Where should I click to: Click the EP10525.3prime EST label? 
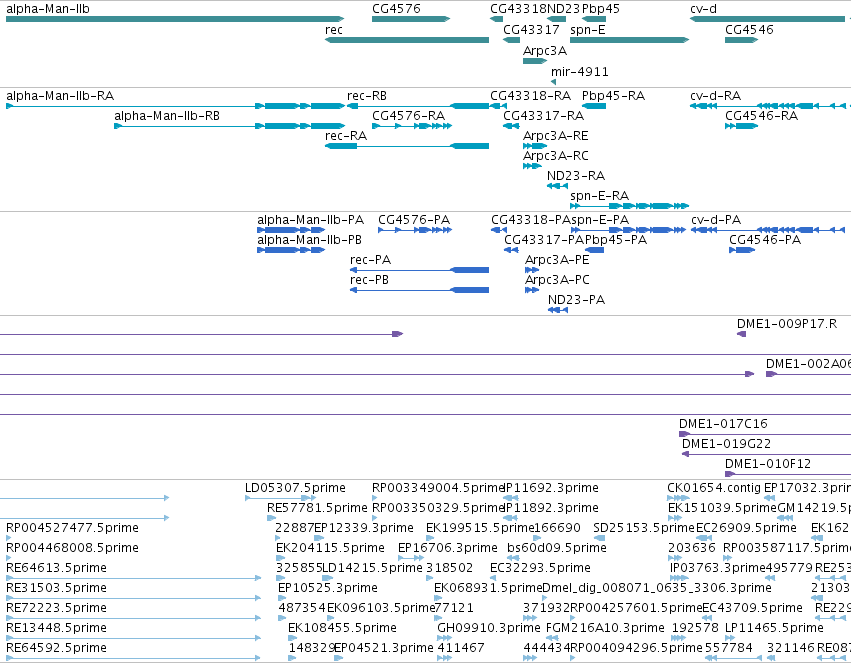328,588
